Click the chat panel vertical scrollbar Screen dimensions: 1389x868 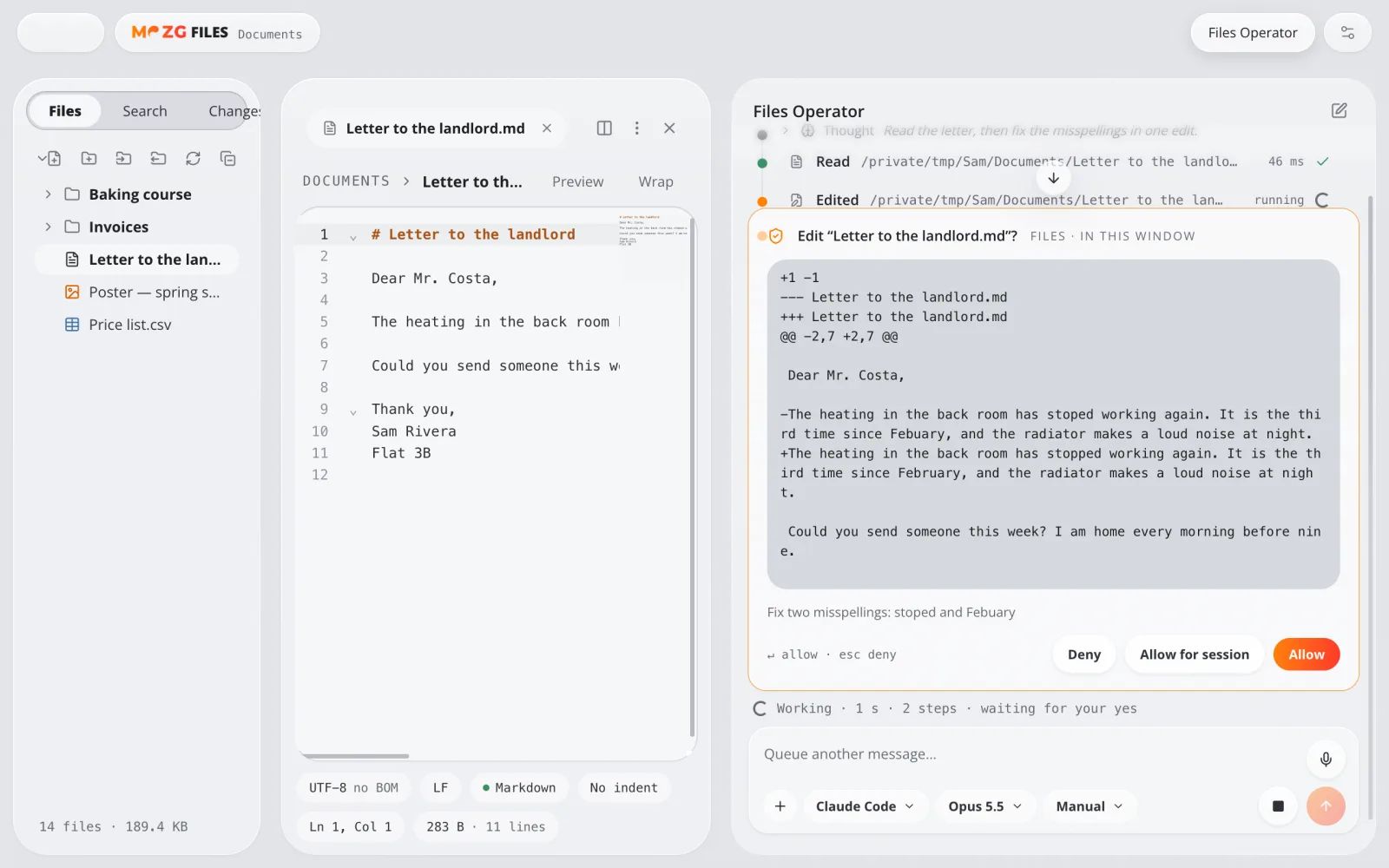[x=1370, y=508]
